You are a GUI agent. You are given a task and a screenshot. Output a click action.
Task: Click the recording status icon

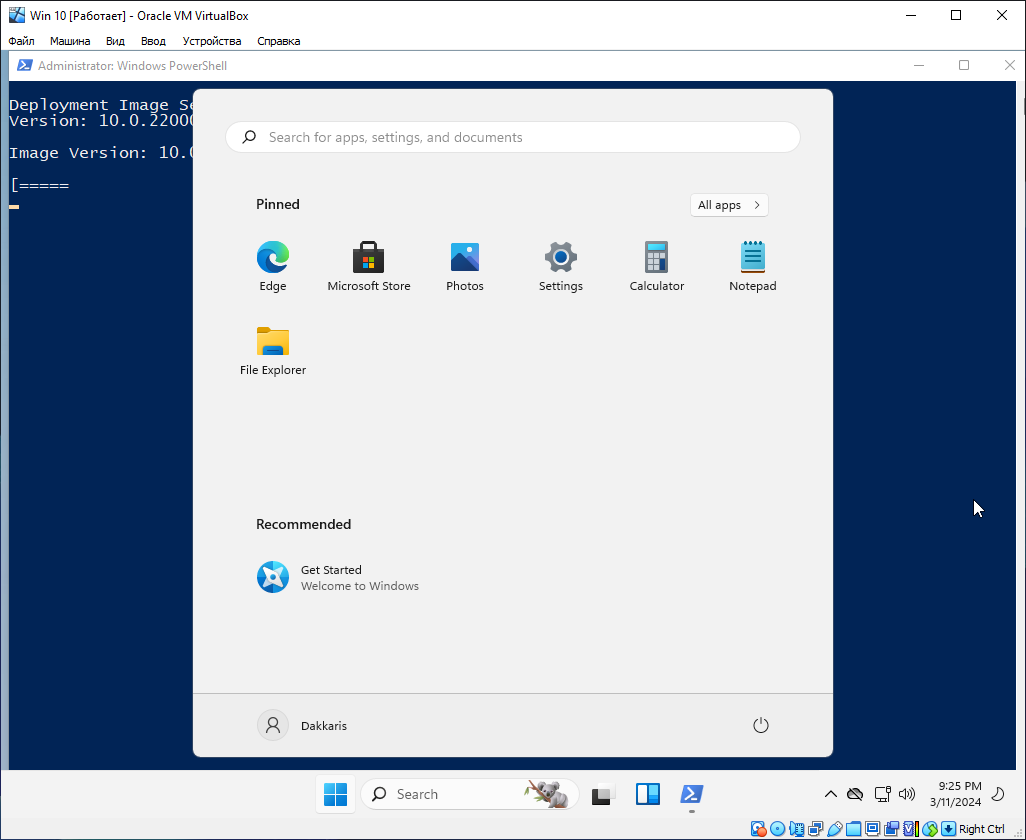(x=892, y=829)
